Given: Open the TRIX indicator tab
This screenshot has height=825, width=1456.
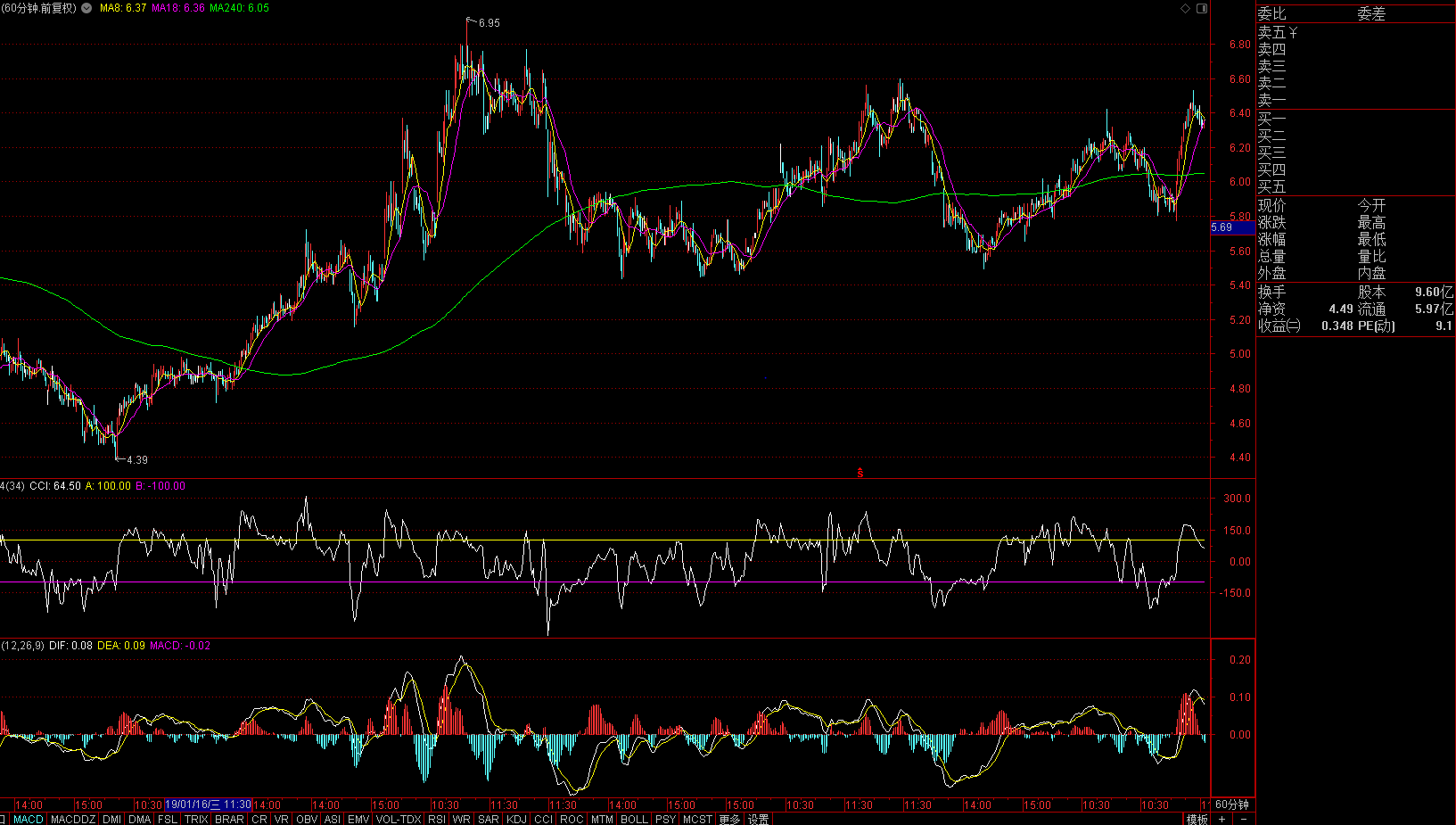Looking at the screenshot, I should 196,819.
